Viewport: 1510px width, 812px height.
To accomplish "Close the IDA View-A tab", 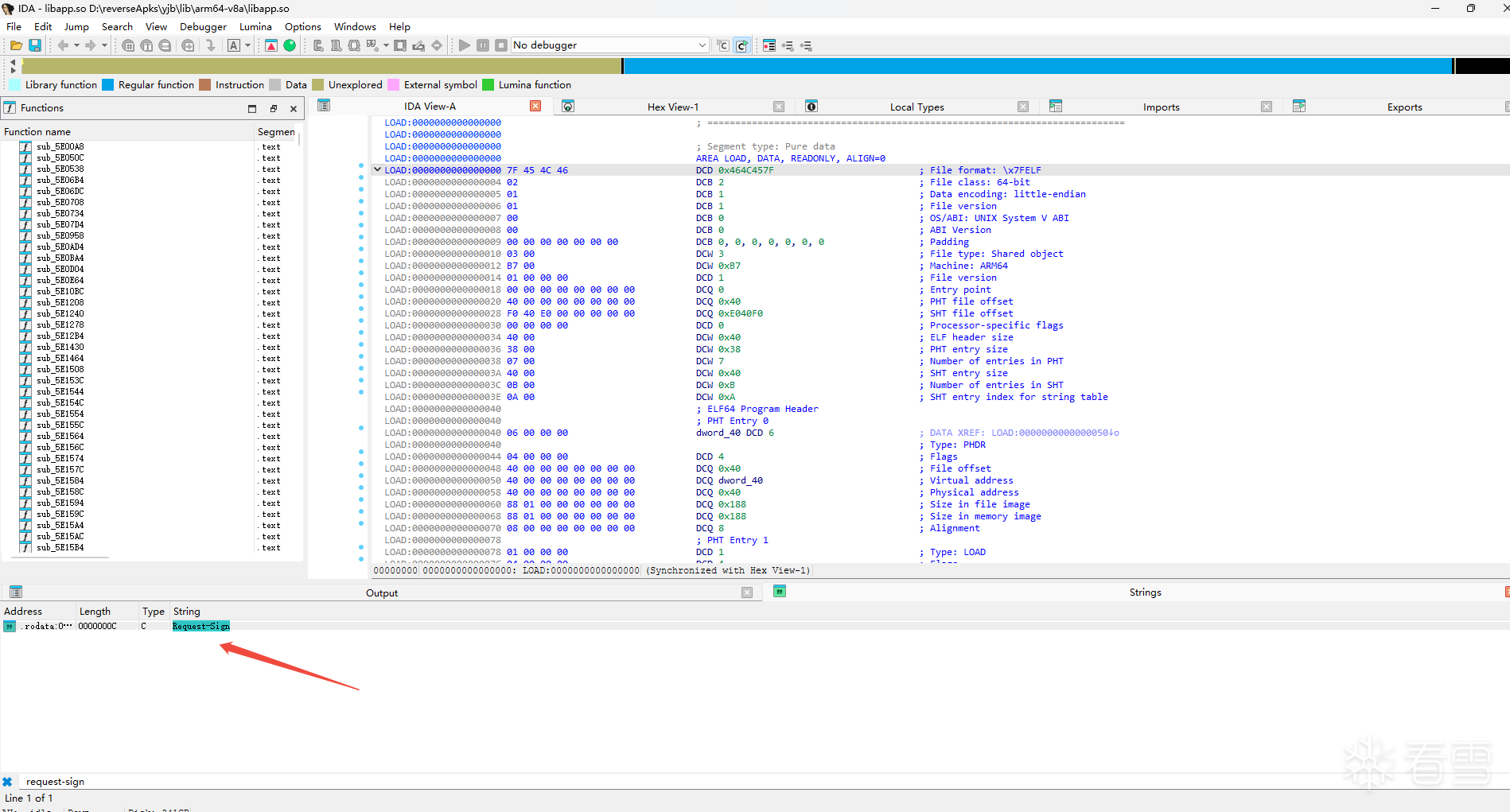I will coord(535,106).
